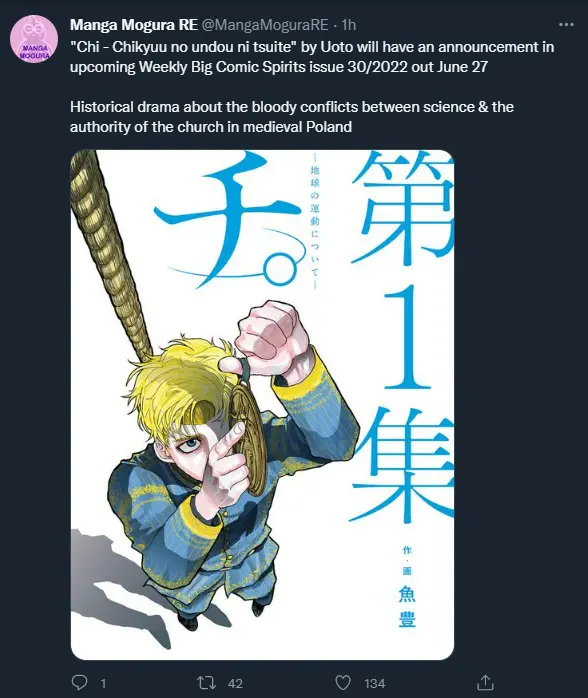Click the like count 134
Viewport: 588px width, 698px height.
coord(375,683)
